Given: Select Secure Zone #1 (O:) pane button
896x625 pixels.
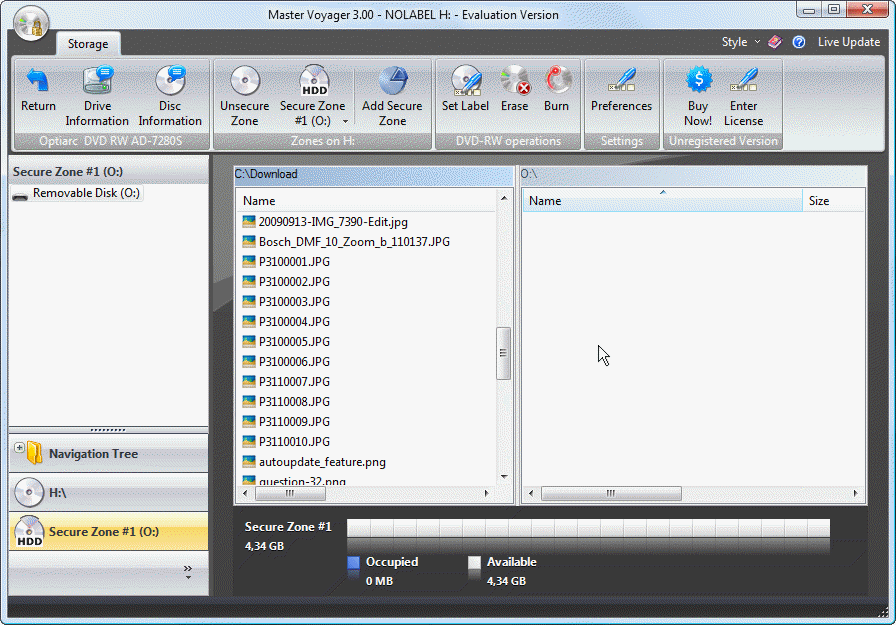Looking at the screenshot, I should tap(109, 532).
